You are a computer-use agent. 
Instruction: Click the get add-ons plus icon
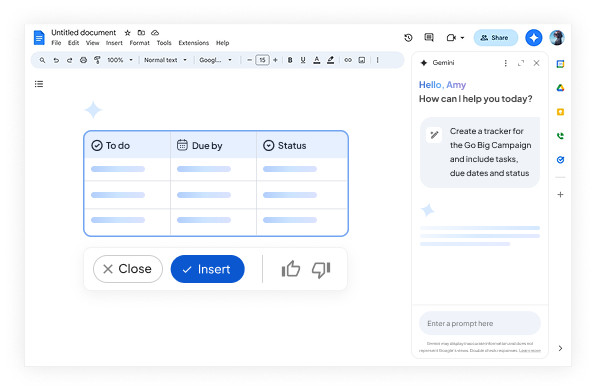tap(560, 195)
